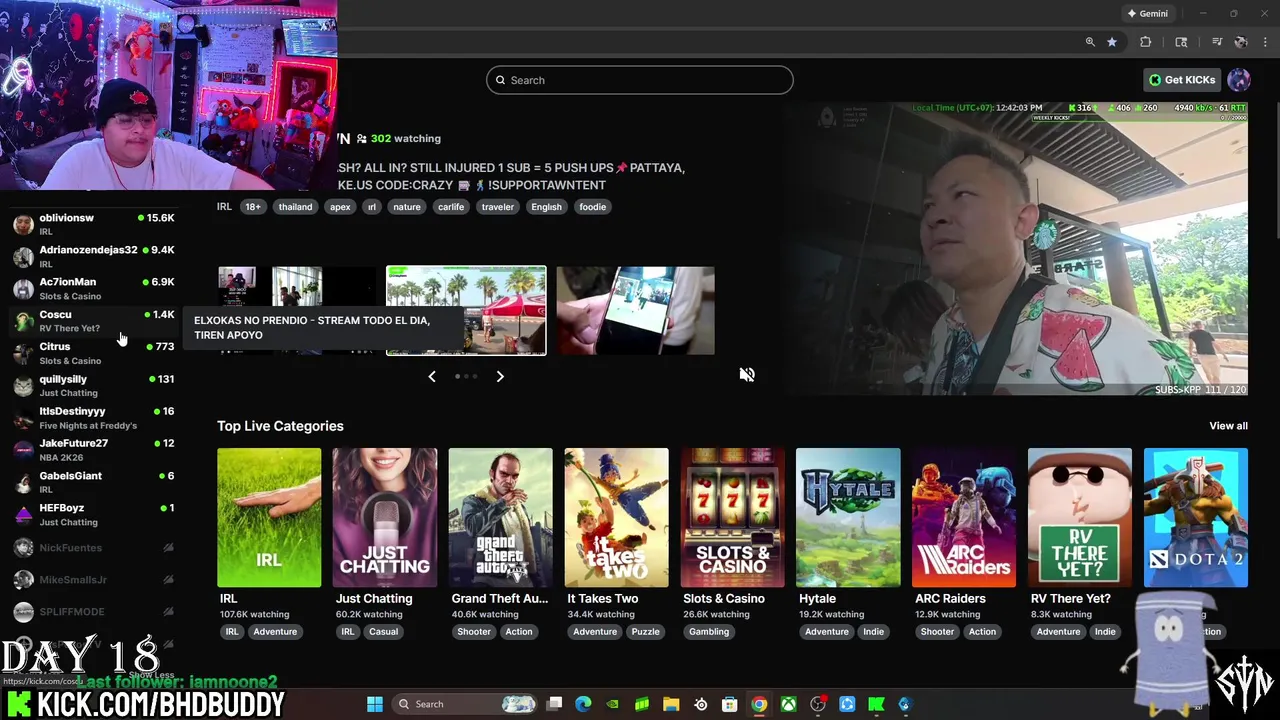Open the RV There Yet? category card

pos(1080,517)
